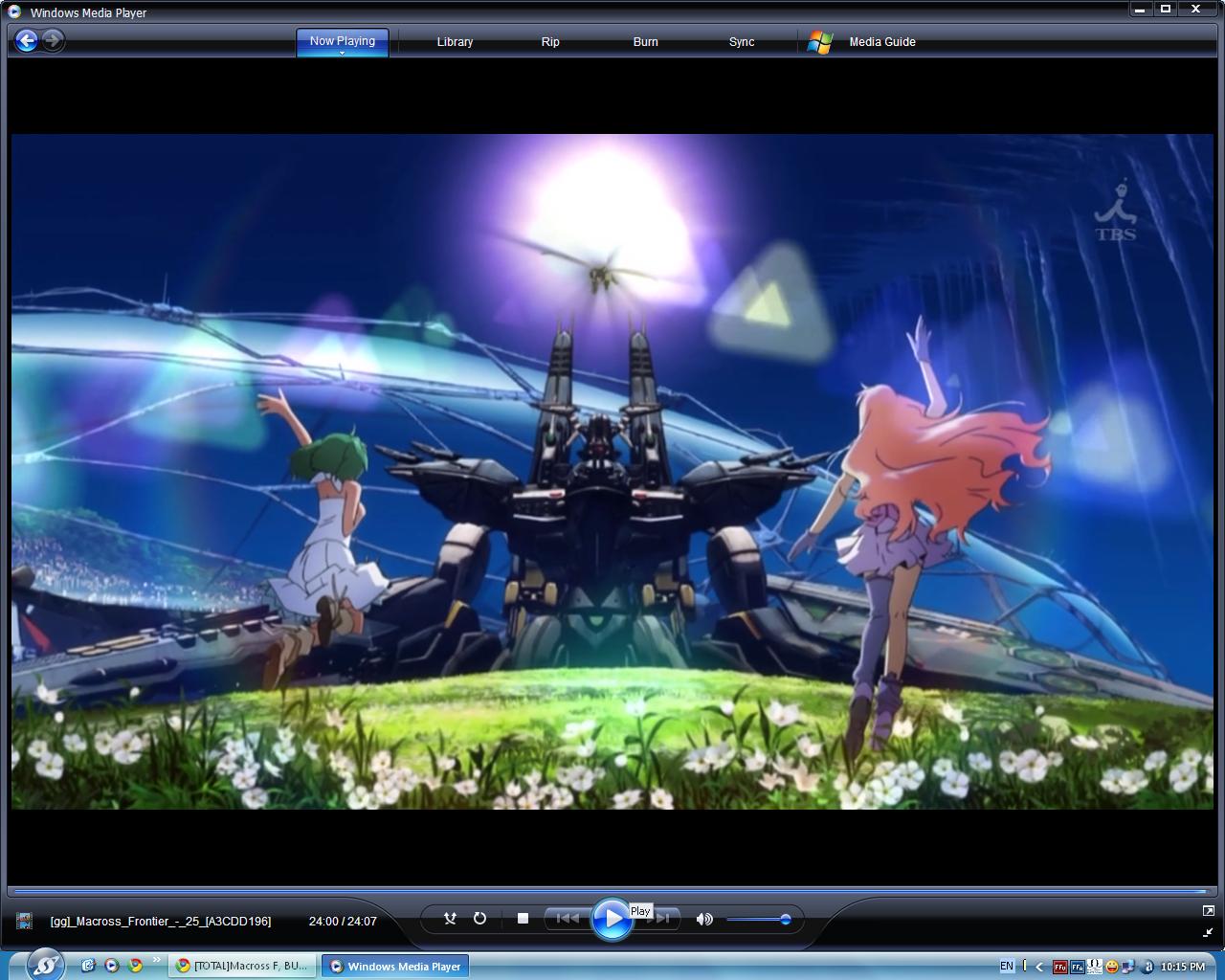Toggle repeat mode
Screen dimensions: 1225x980
coord(480,919)
